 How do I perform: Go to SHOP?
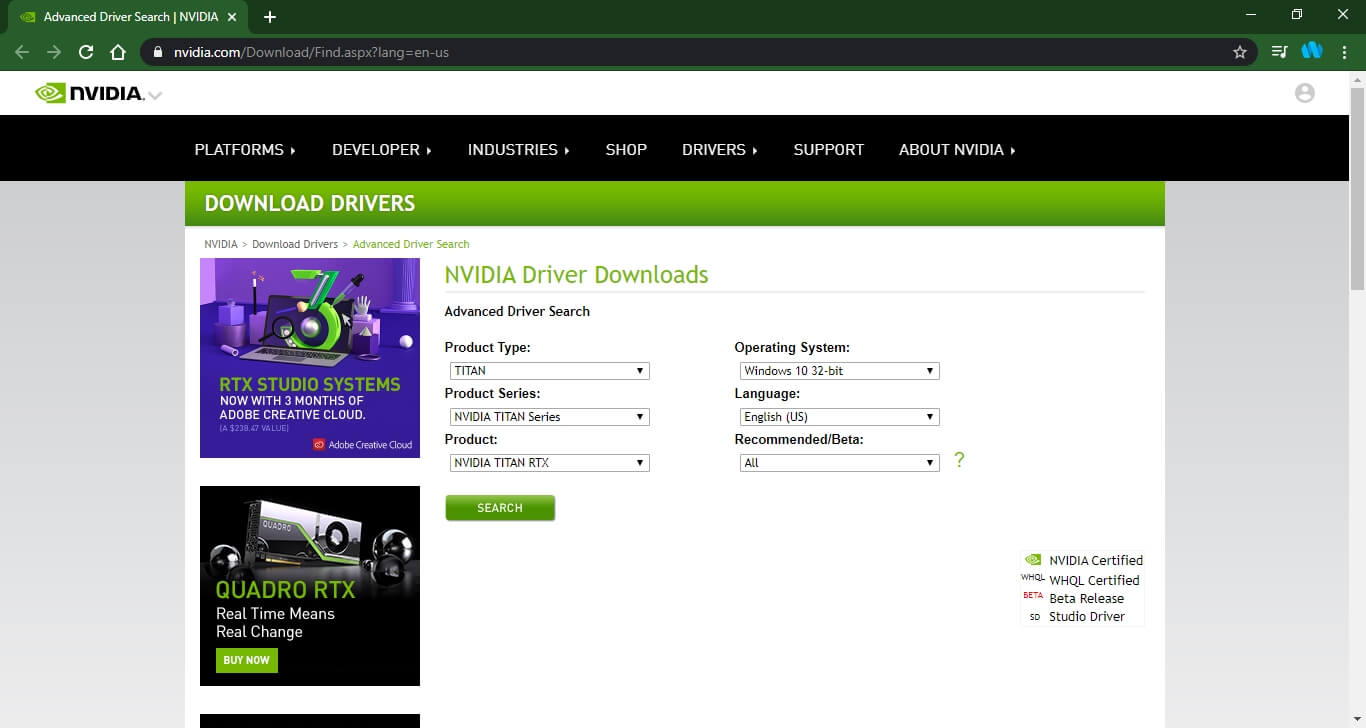[626, 150]
